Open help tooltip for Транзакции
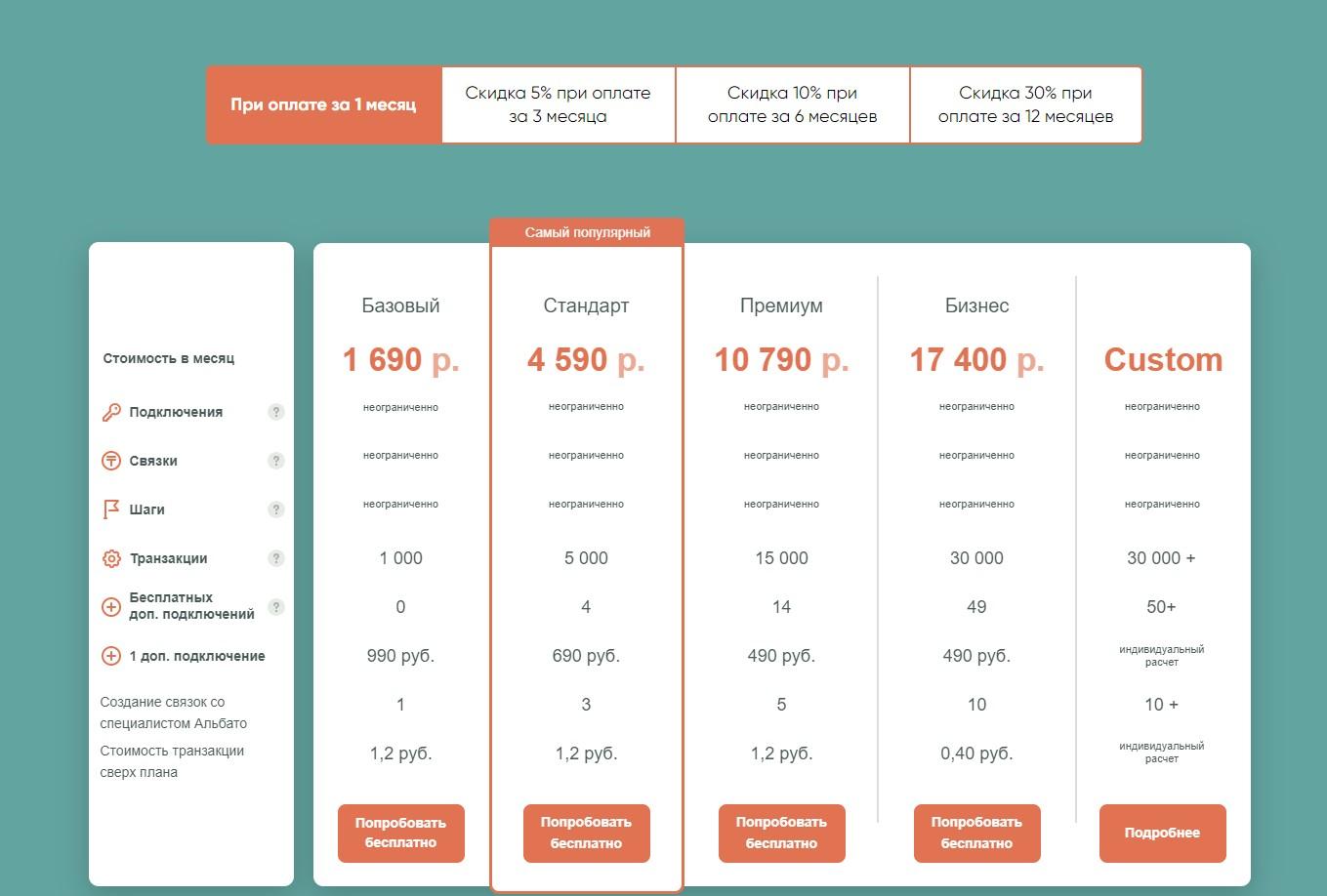The height and width of the screenshot is (896, 1327). (276, 558)
